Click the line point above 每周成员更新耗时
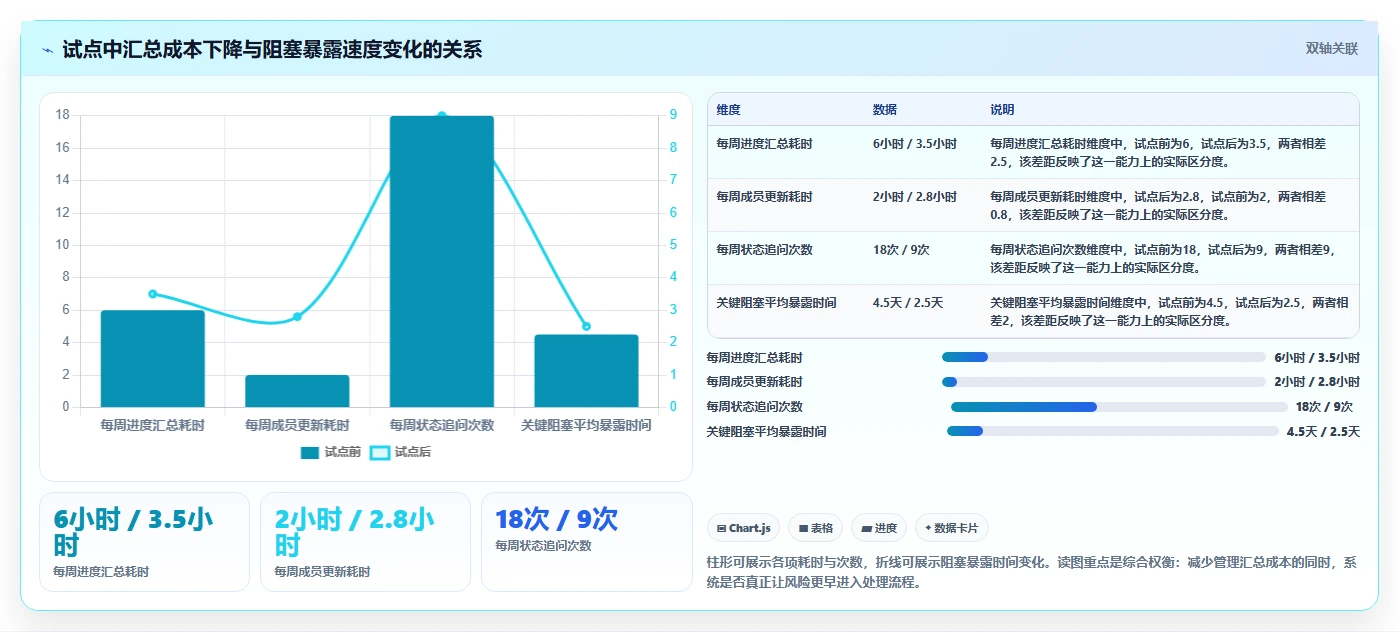The image size is (1399, 632). [297, 317]
